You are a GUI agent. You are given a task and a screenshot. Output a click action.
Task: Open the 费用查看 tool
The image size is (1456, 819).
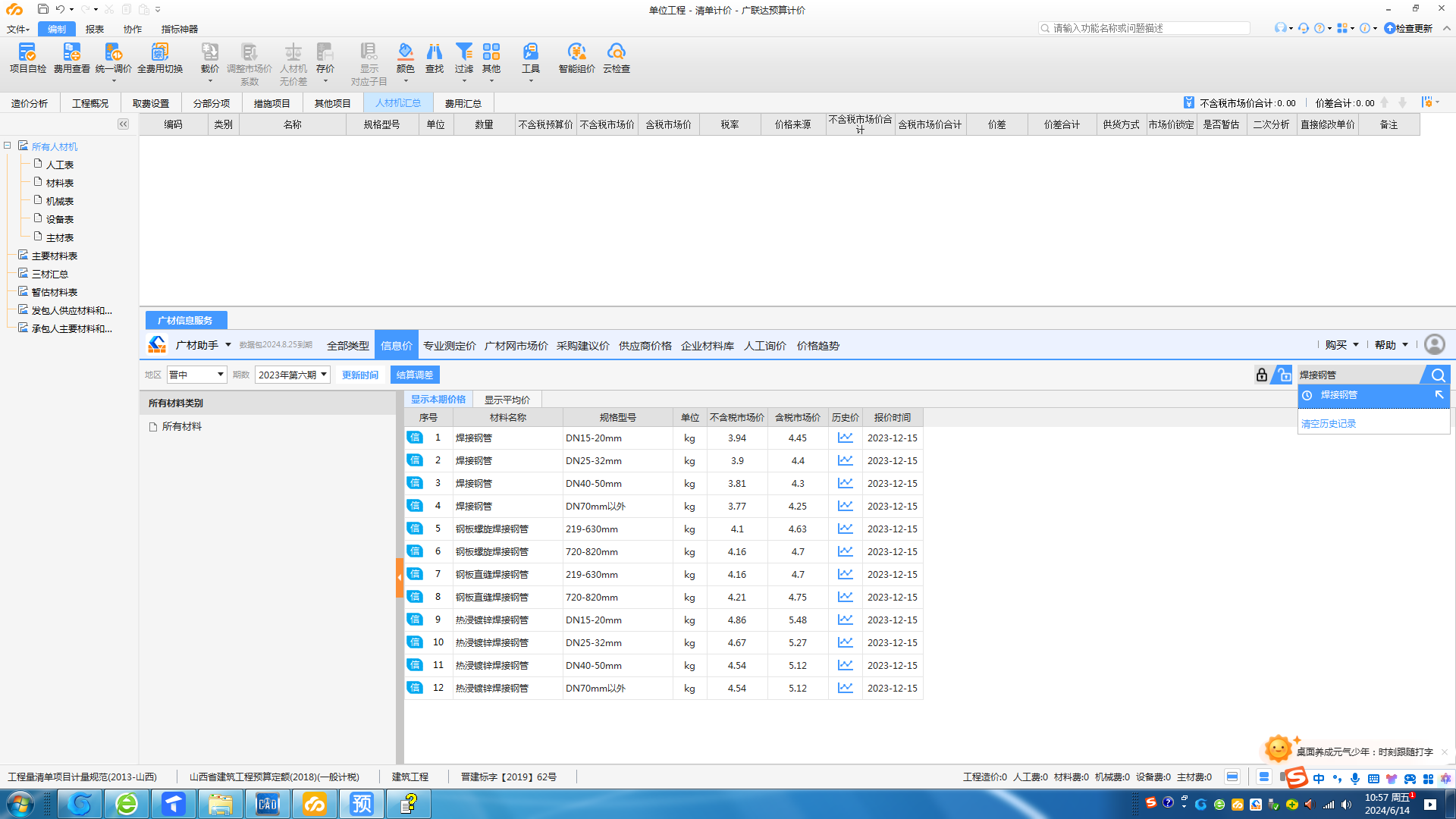point(71,58)
